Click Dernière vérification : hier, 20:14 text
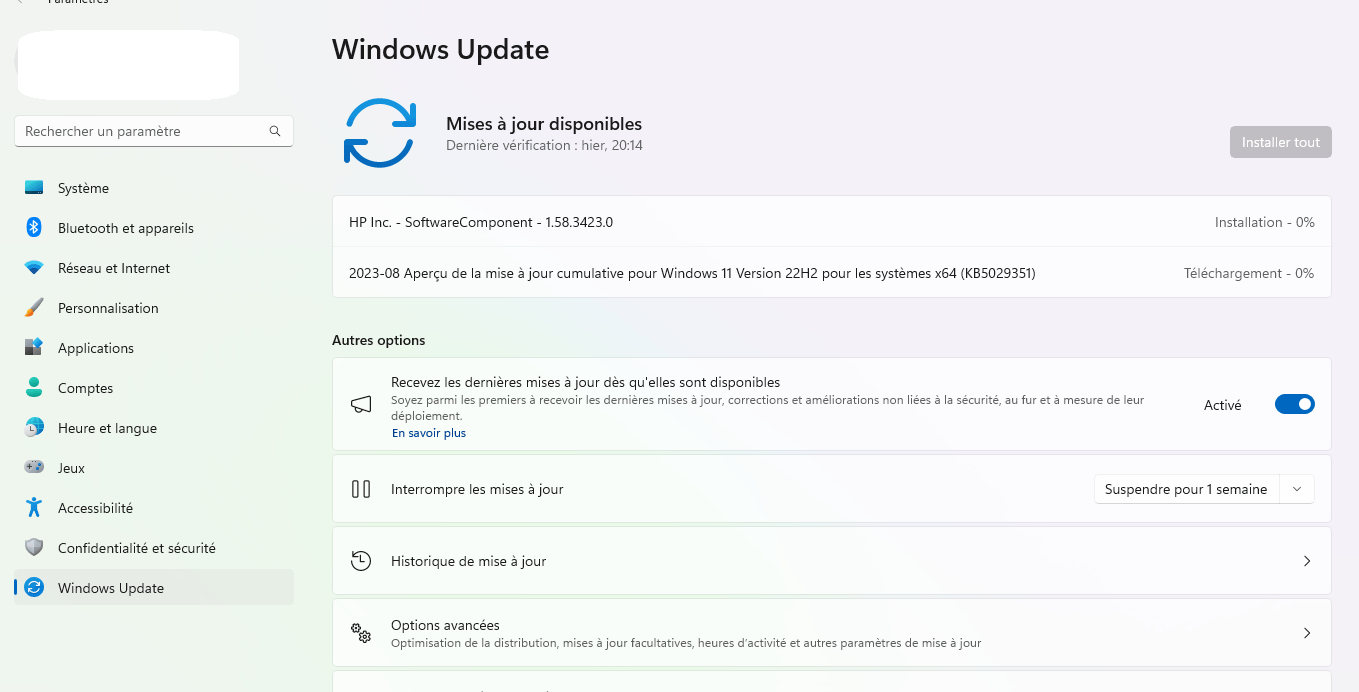This screenshot has height=692, width=1359. tap(544, 145)
